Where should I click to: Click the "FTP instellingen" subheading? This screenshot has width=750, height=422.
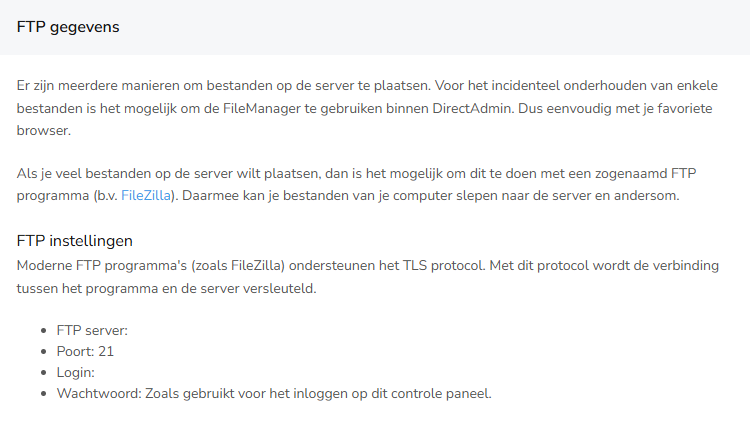75,241
